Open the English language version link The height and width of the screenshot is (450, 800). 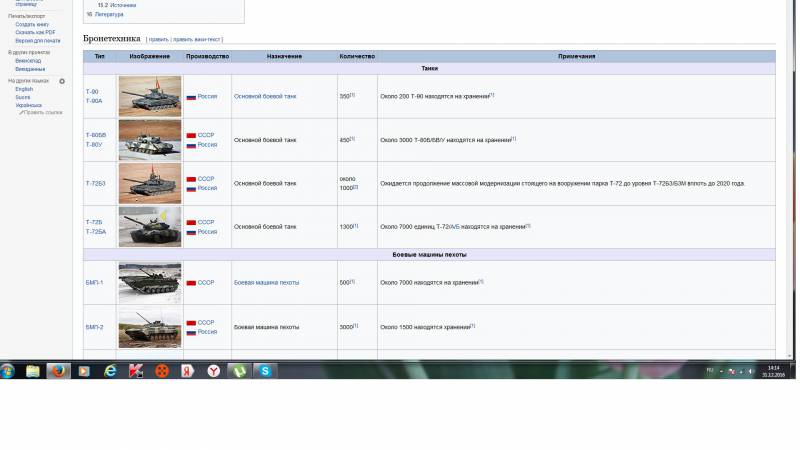click(24, 89)
